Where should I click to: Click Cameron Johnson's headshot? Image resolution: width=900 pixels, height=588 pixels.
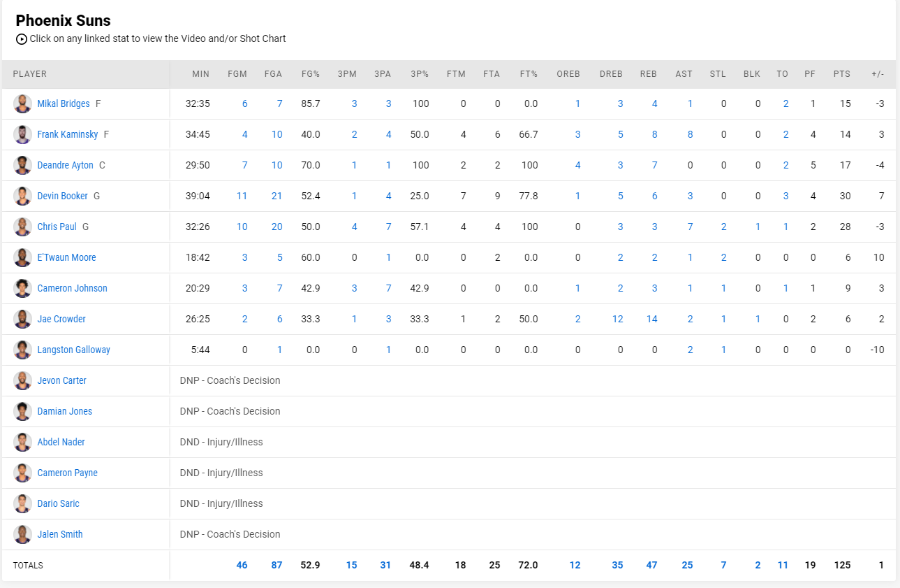click(x=22, y=288)
